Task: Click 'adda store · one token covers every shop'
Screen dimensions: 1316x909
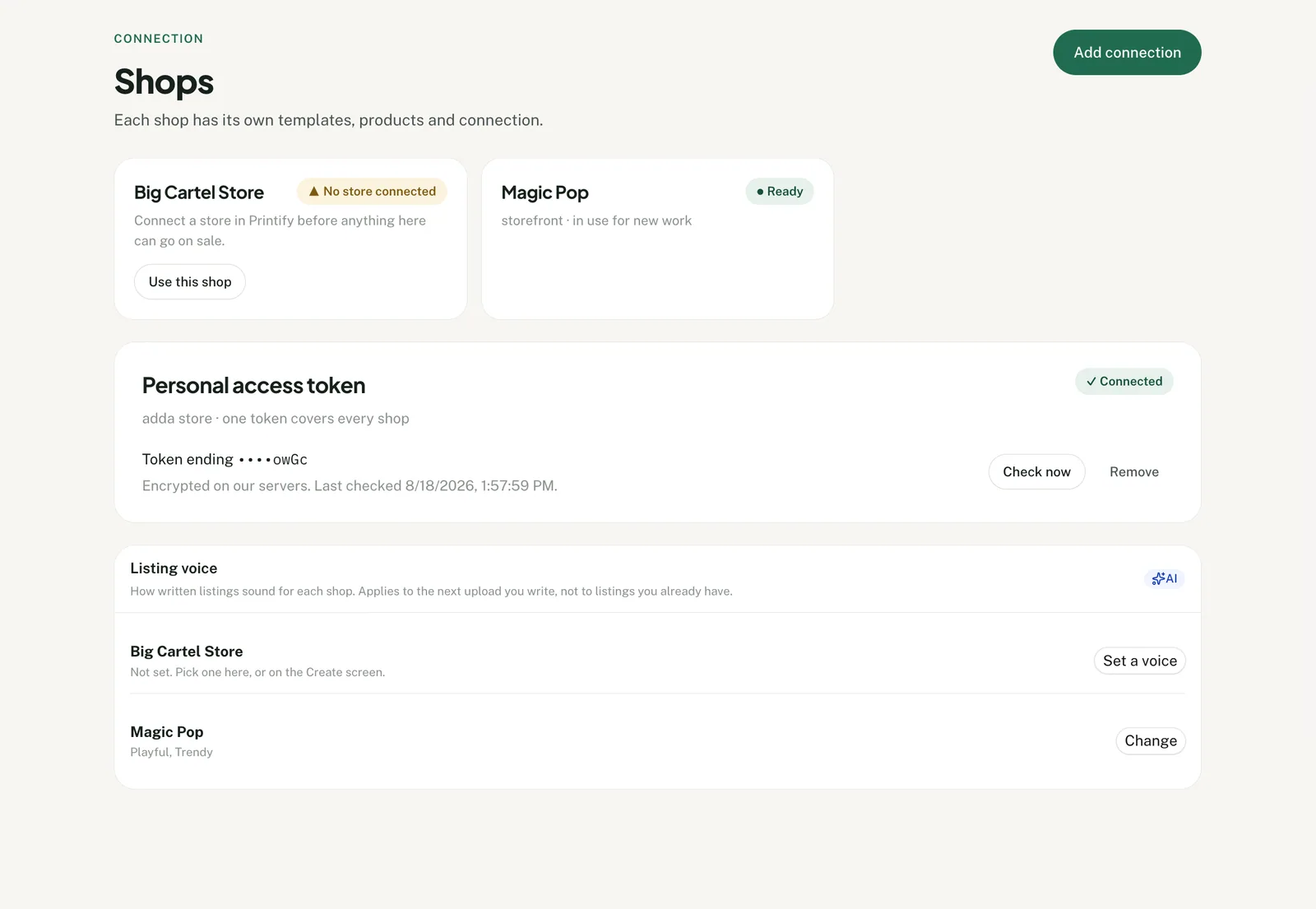Action: pyautogui.click(x=276, y=419)
